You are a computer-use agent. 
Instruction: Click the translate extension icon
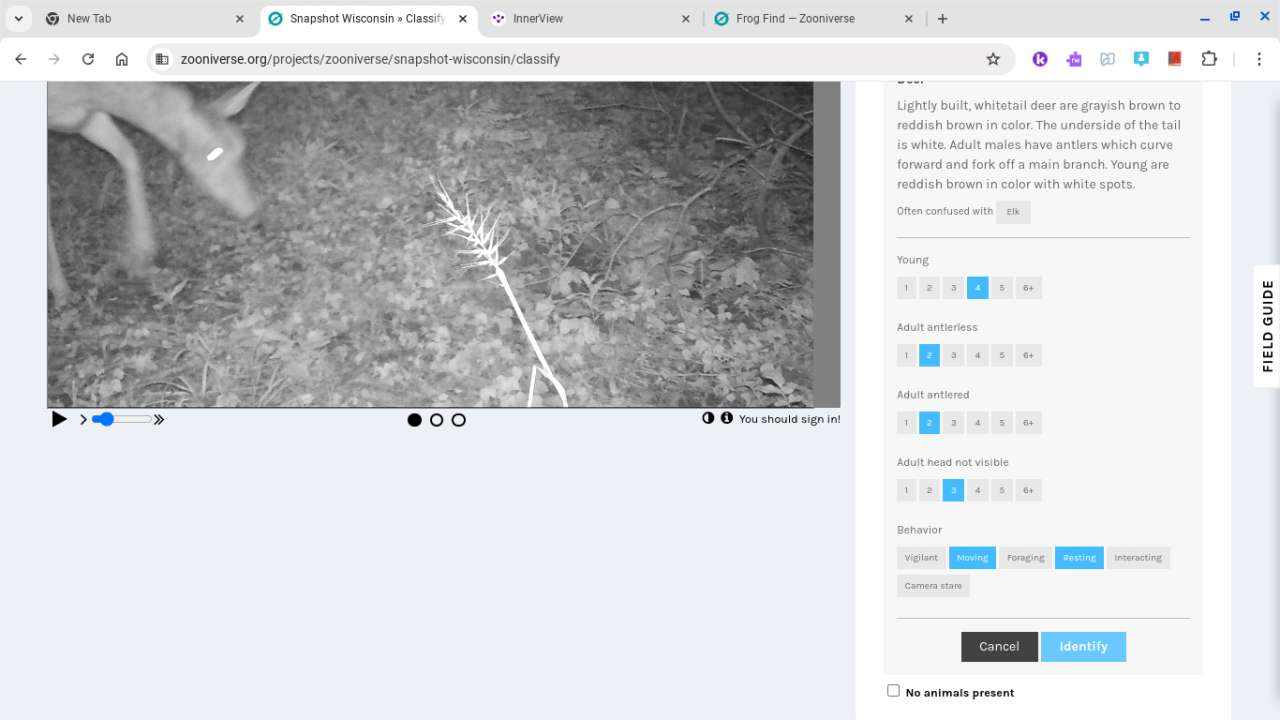1107,59
